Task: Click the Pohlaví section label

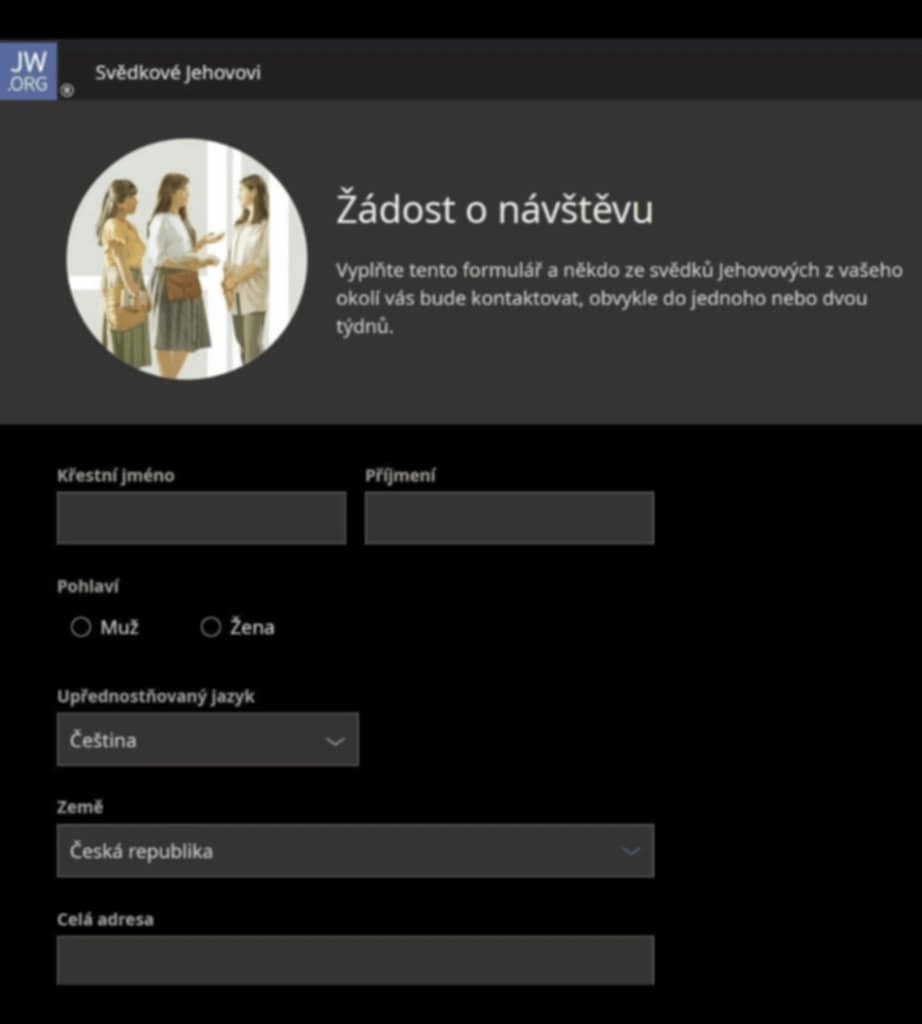Action: point(88,587)
